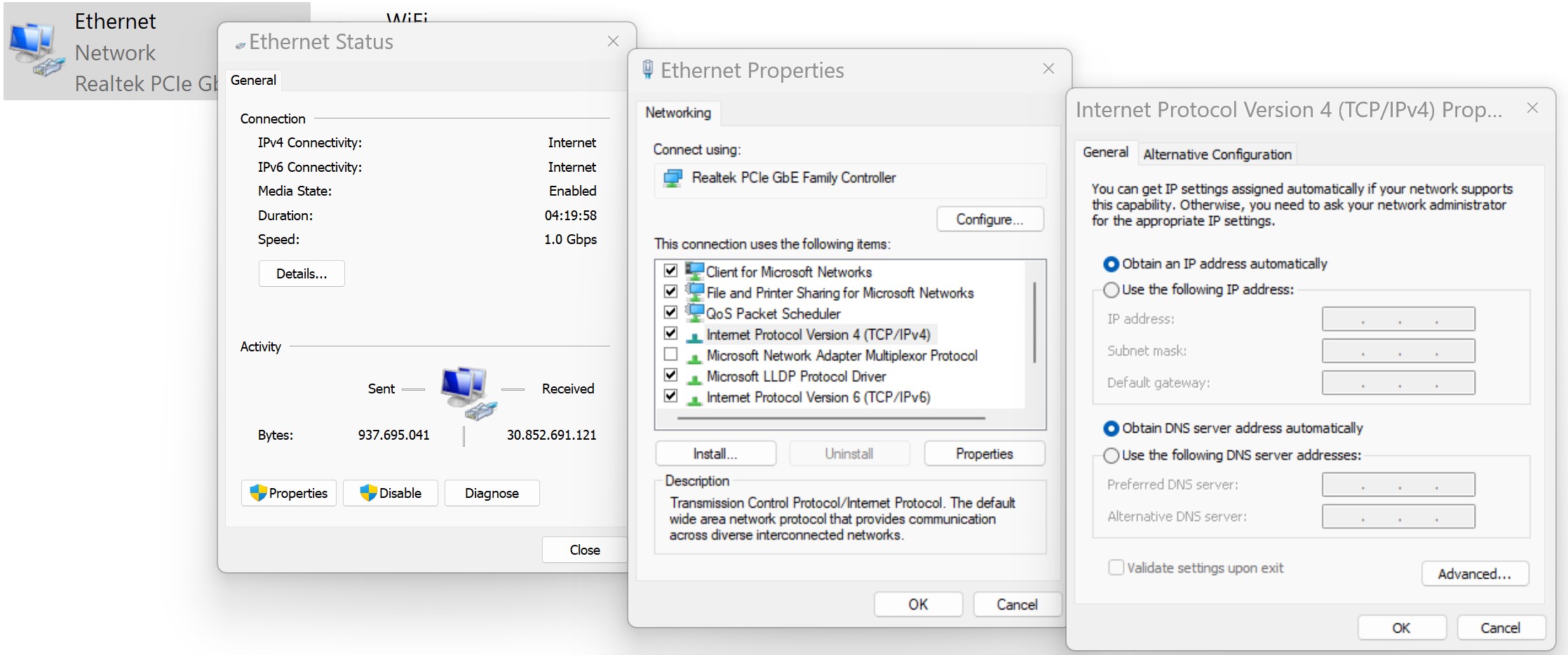Toggle Microsoft LLDP Protocol Driver checkbox
The width and height of the screenshot is (1568, 655).
pyautogui.click(x=670, y=375)
